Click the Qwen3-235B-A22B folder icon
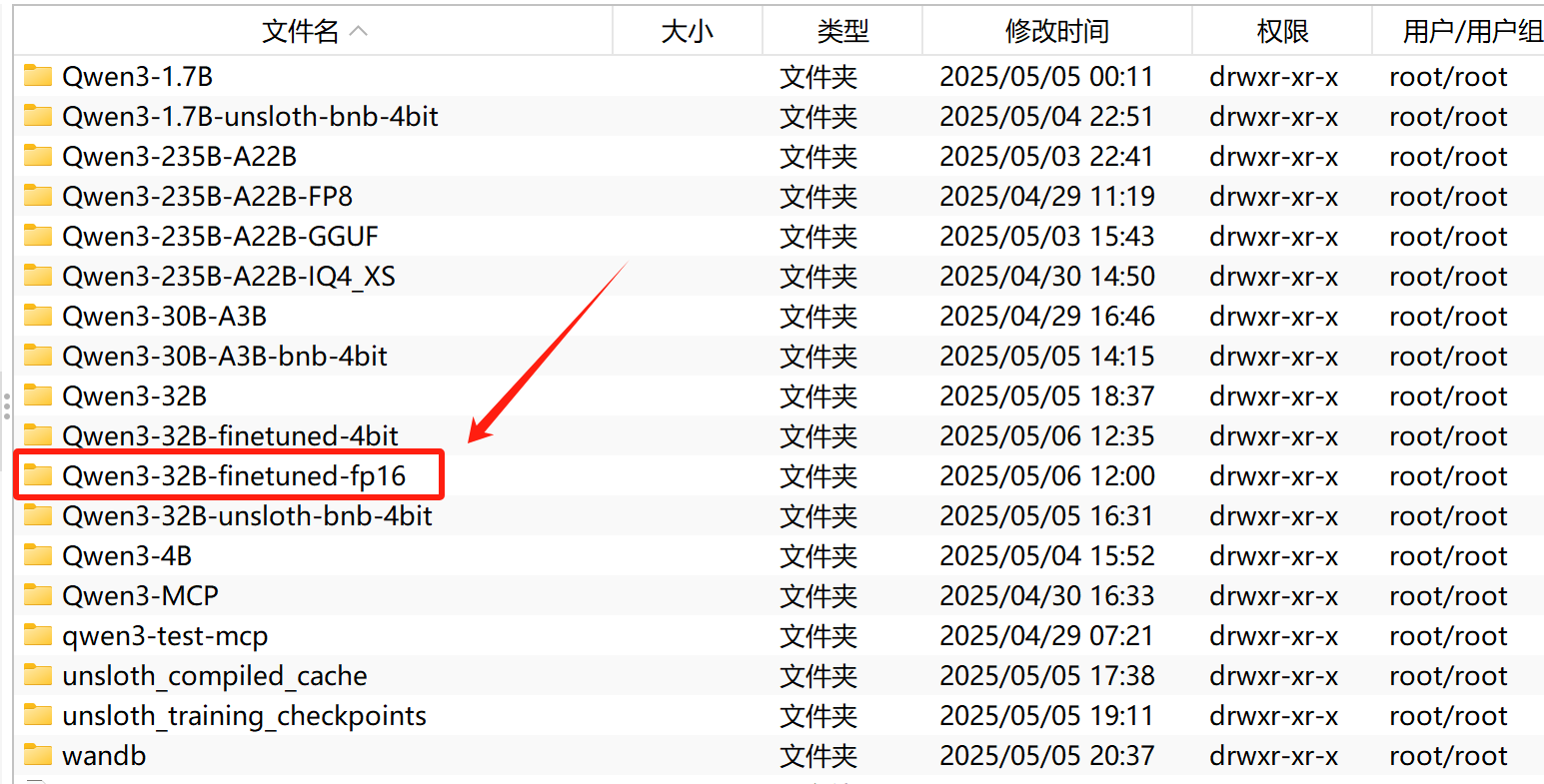1544x784 pixels. coord(38,156)
